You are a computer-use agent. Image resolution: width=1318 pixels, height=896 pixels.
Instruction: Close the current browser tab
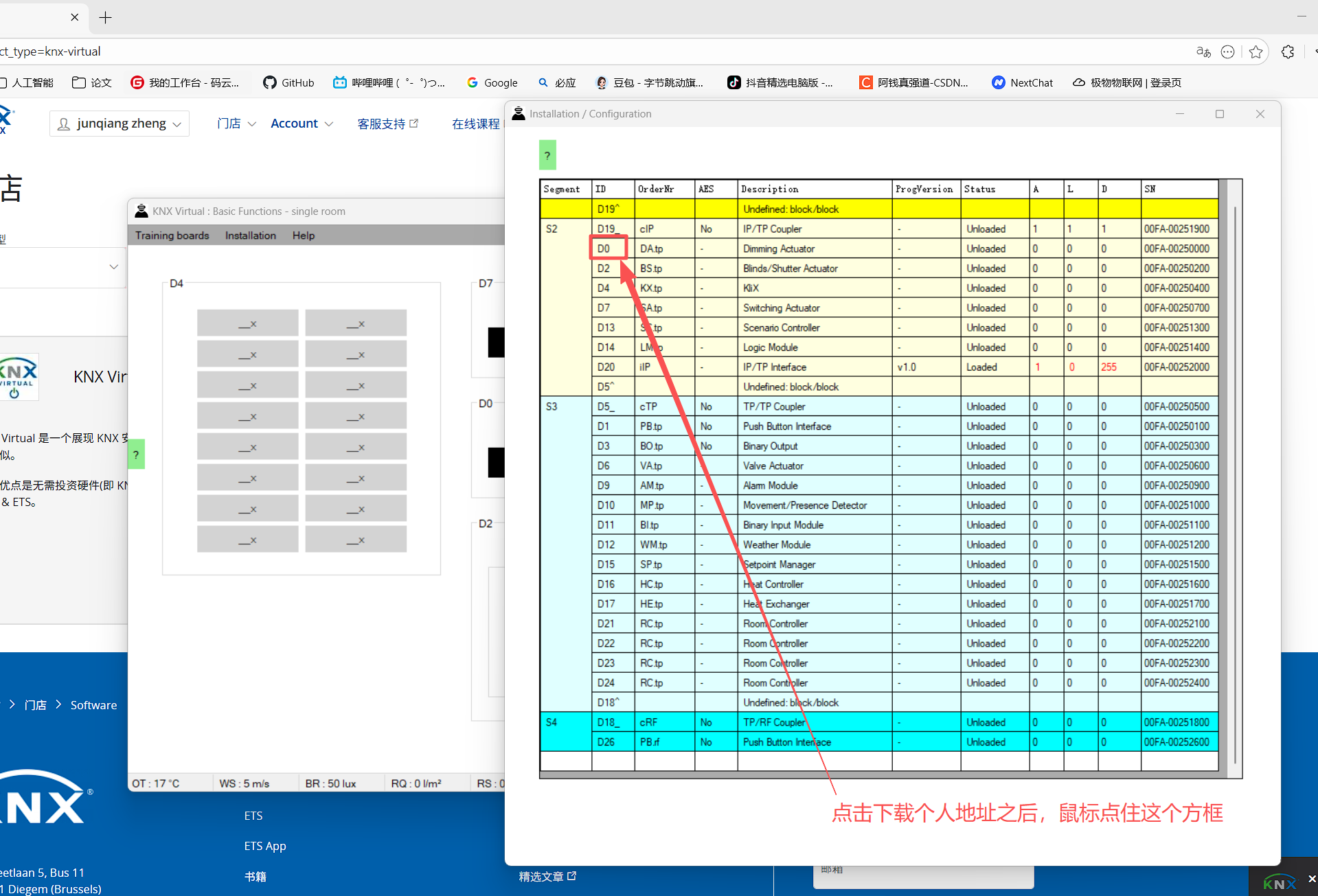(x=74, y=17)
